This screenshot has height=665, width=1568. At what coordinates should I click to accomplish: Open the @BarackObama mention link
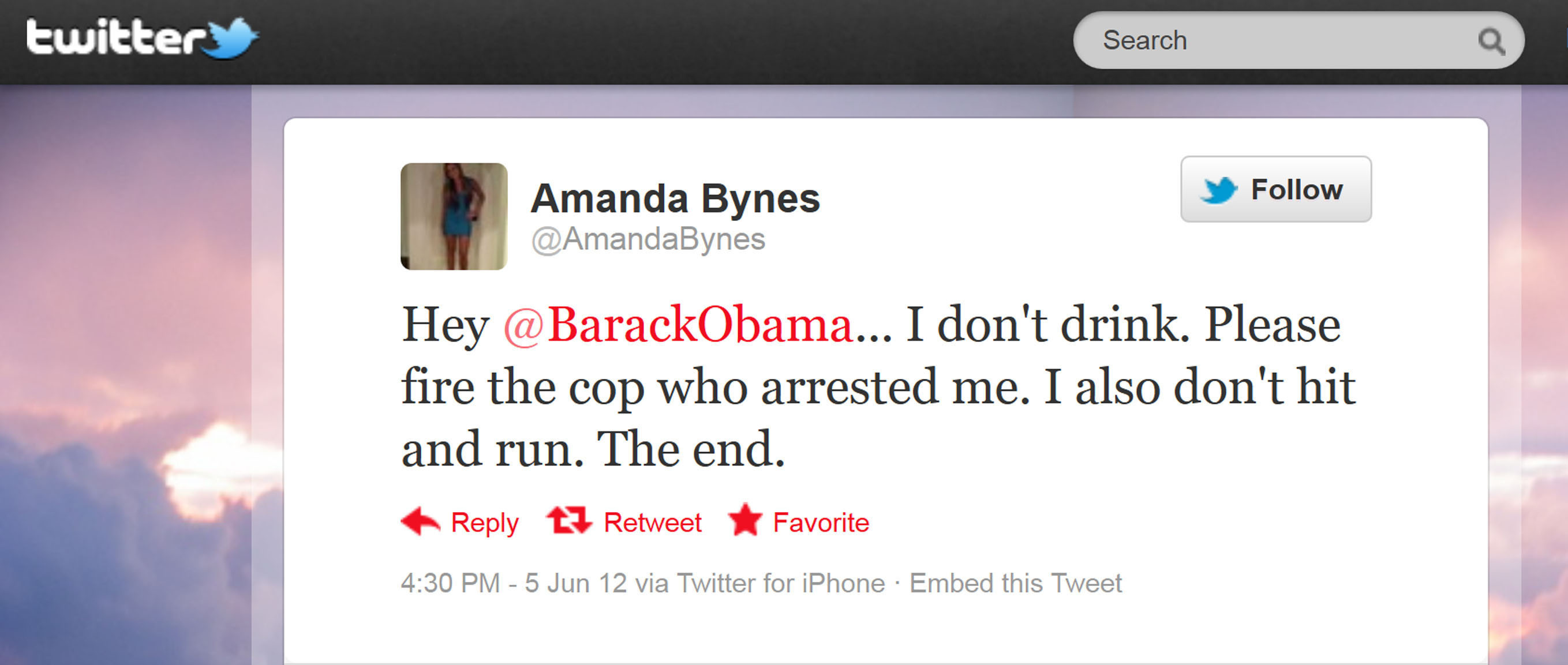click(679, 325)
